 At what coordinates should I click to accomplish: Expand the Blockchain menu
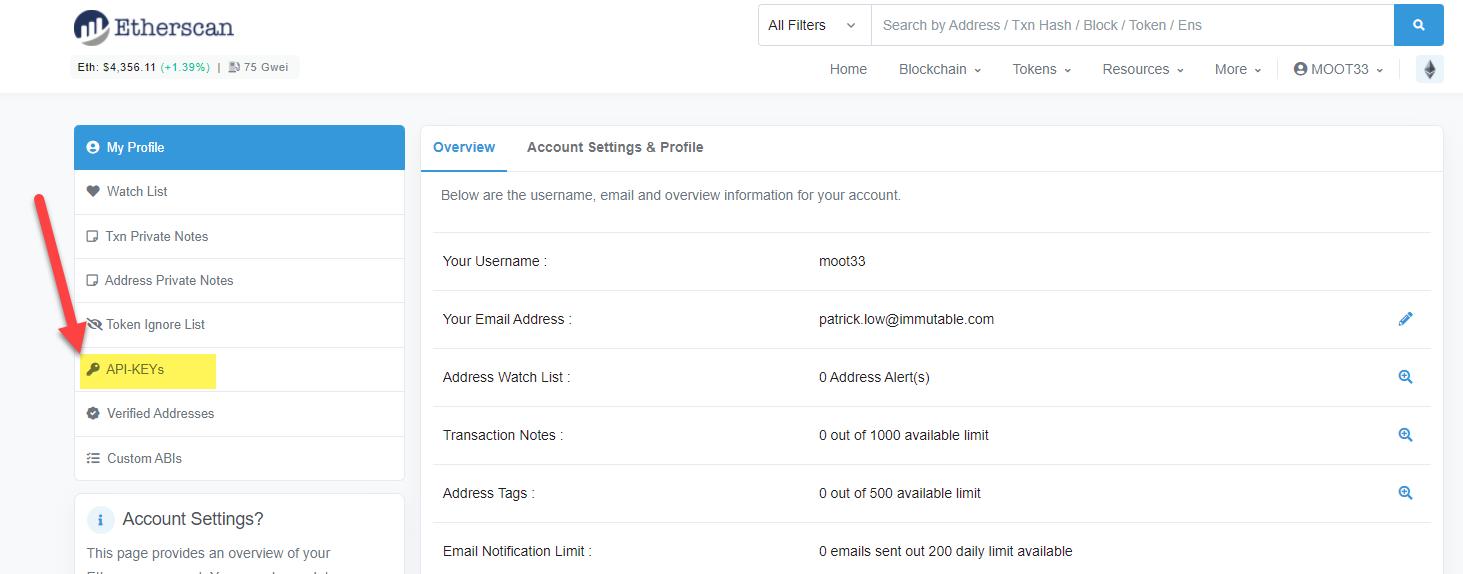point(940,69)
